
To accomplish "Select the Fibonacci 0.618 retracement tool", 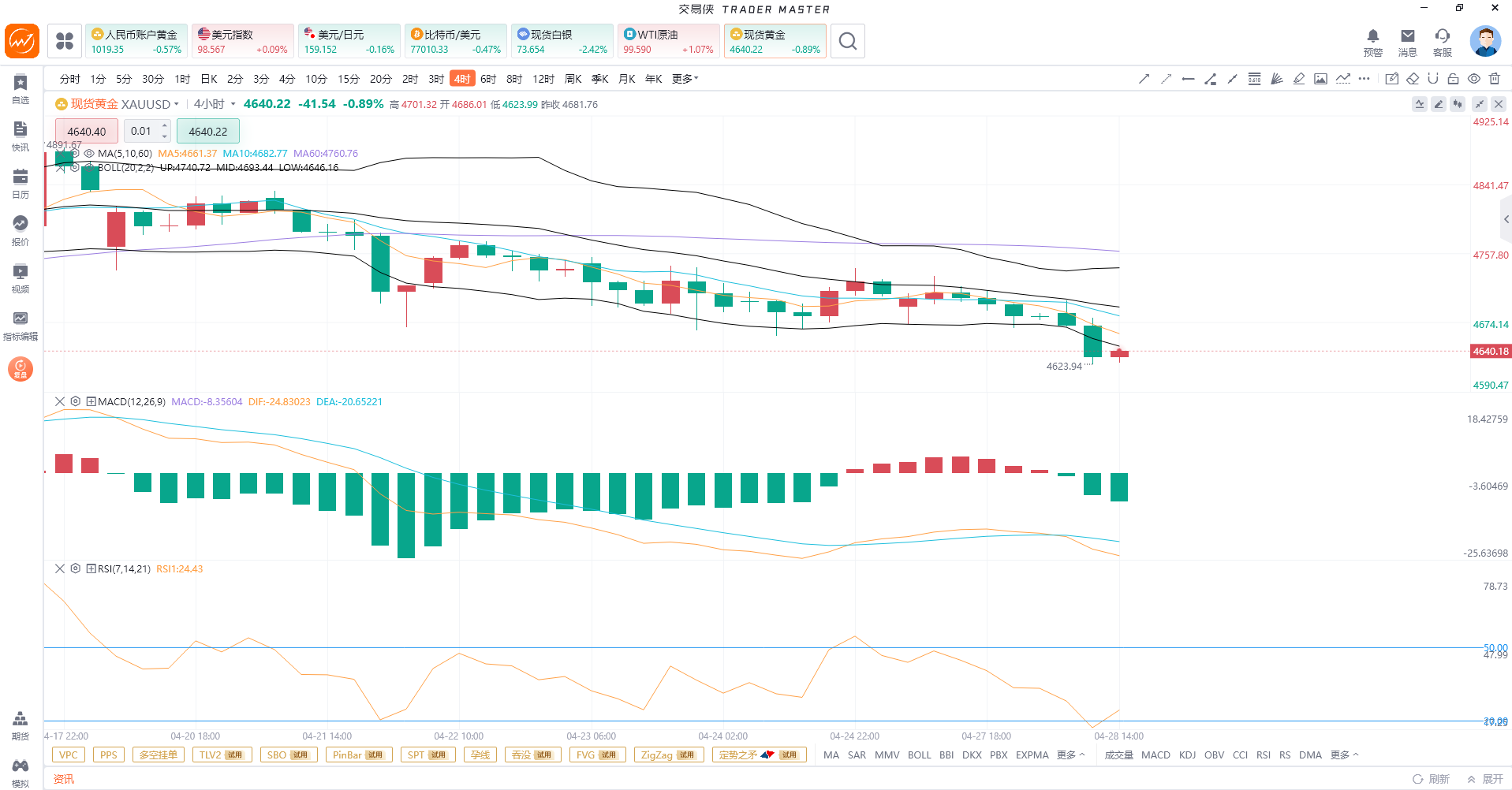I will pyautogui.click(x=1254, y=79).
